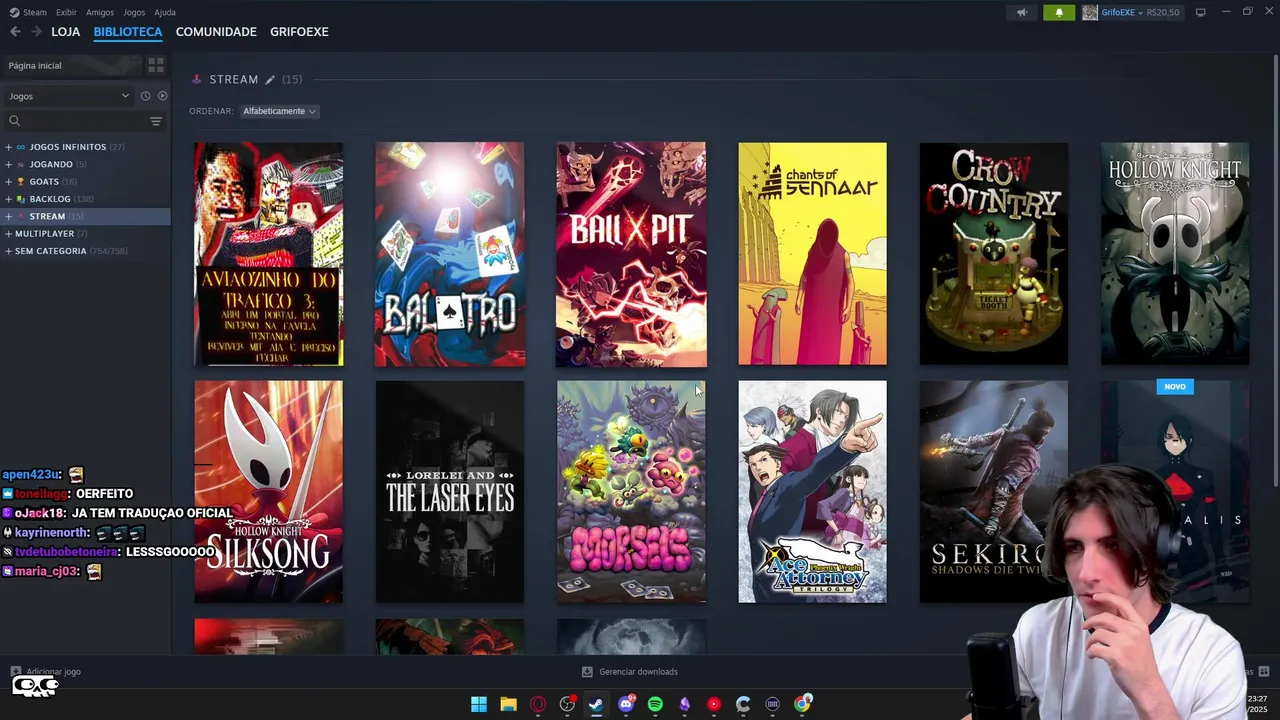Open Google Chrome in the taskbar
Image resolution: width=1280 pixels, height=720 pixels.
[x=802, y=704]
